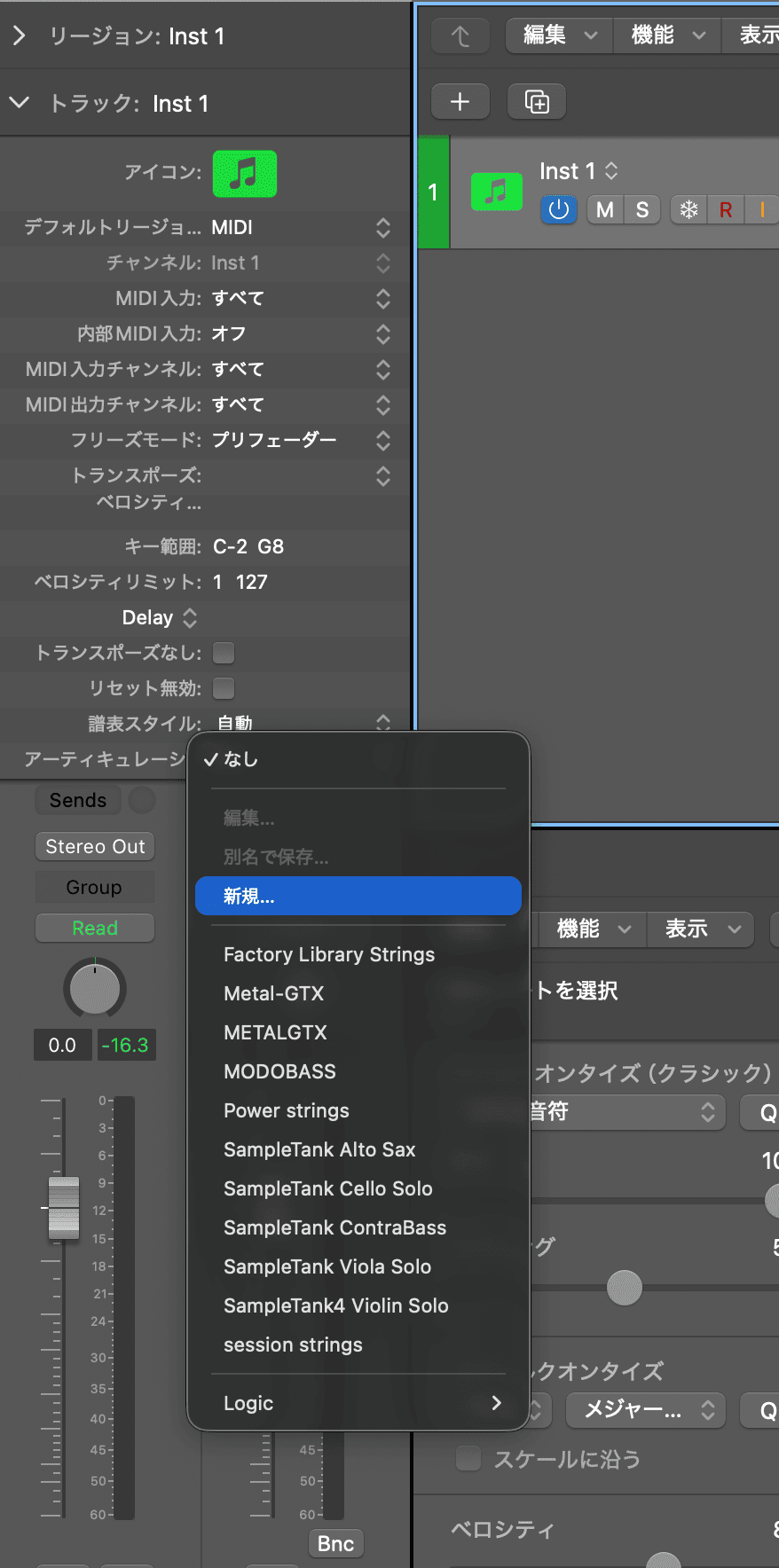The height and width of the screenshot is (1568, 779).
Task: Toggle input monitoring on the Inst 1 track
Action: coord(762,209)
